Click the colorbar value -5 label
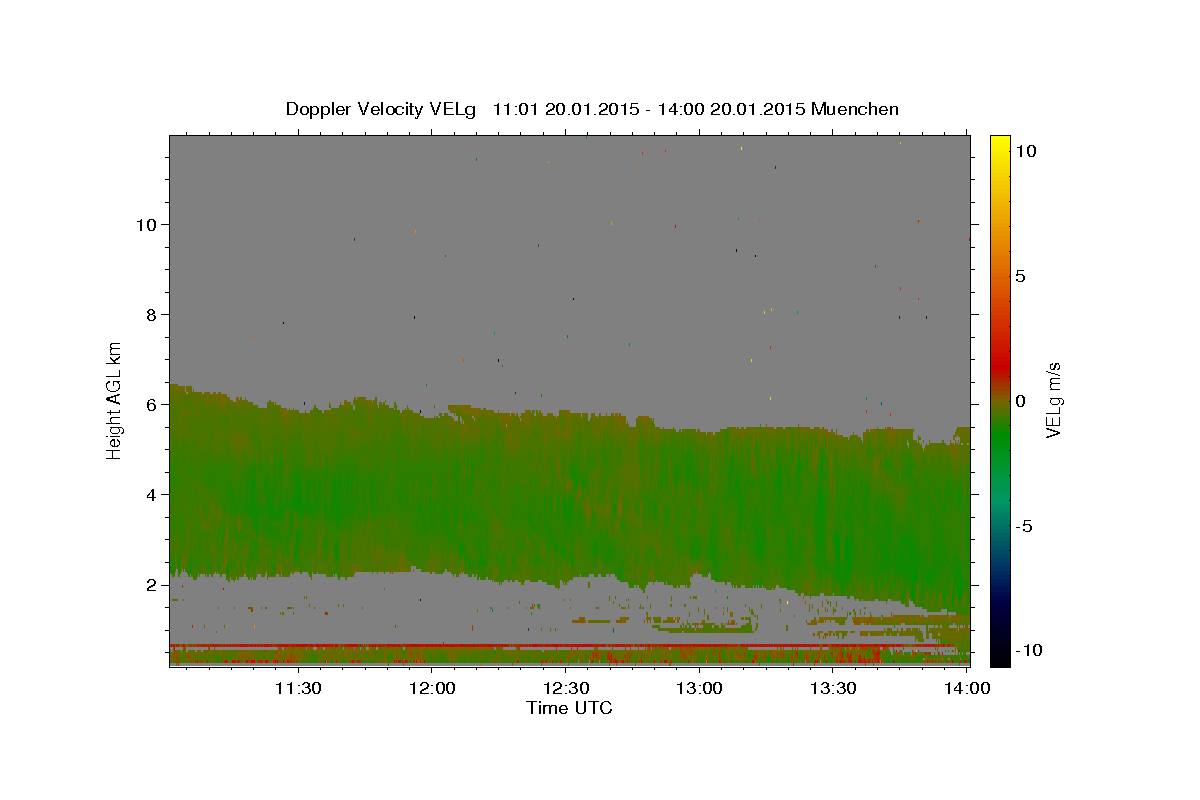Viewport: 1200px width, 800px height. pyautogui.click(x=1023, y=526)
